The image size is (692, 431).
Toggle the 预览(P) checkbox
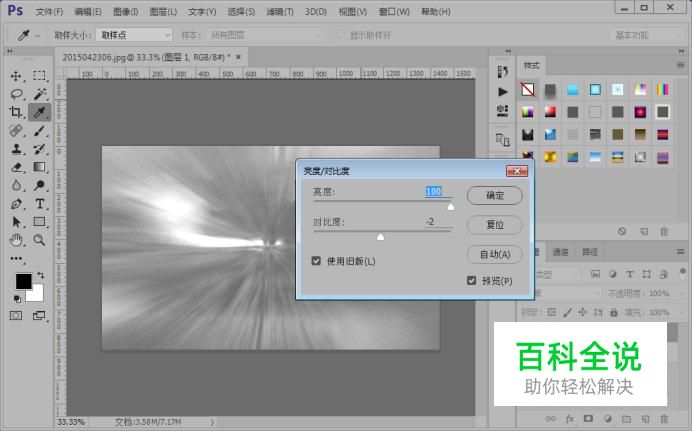click(471, 281)
